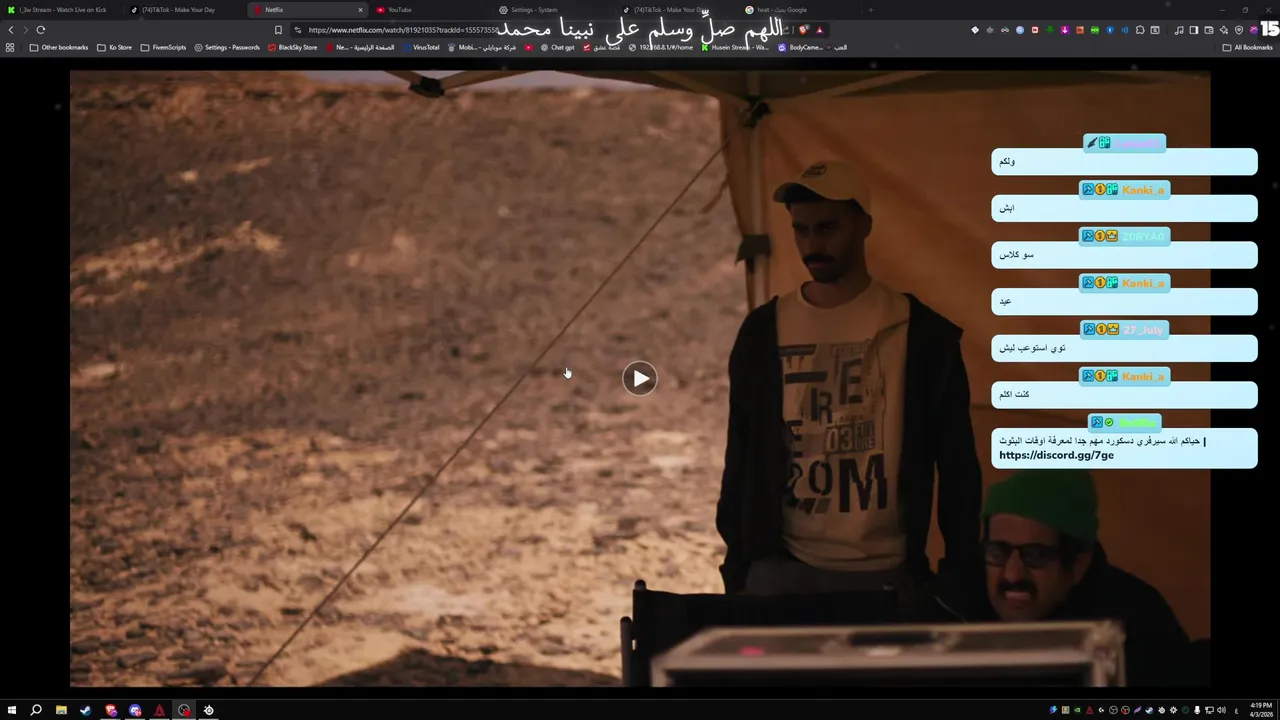The image size is (1280, 720).
Task: Open the Husein Stream bookmark
Action: [735, 47]
